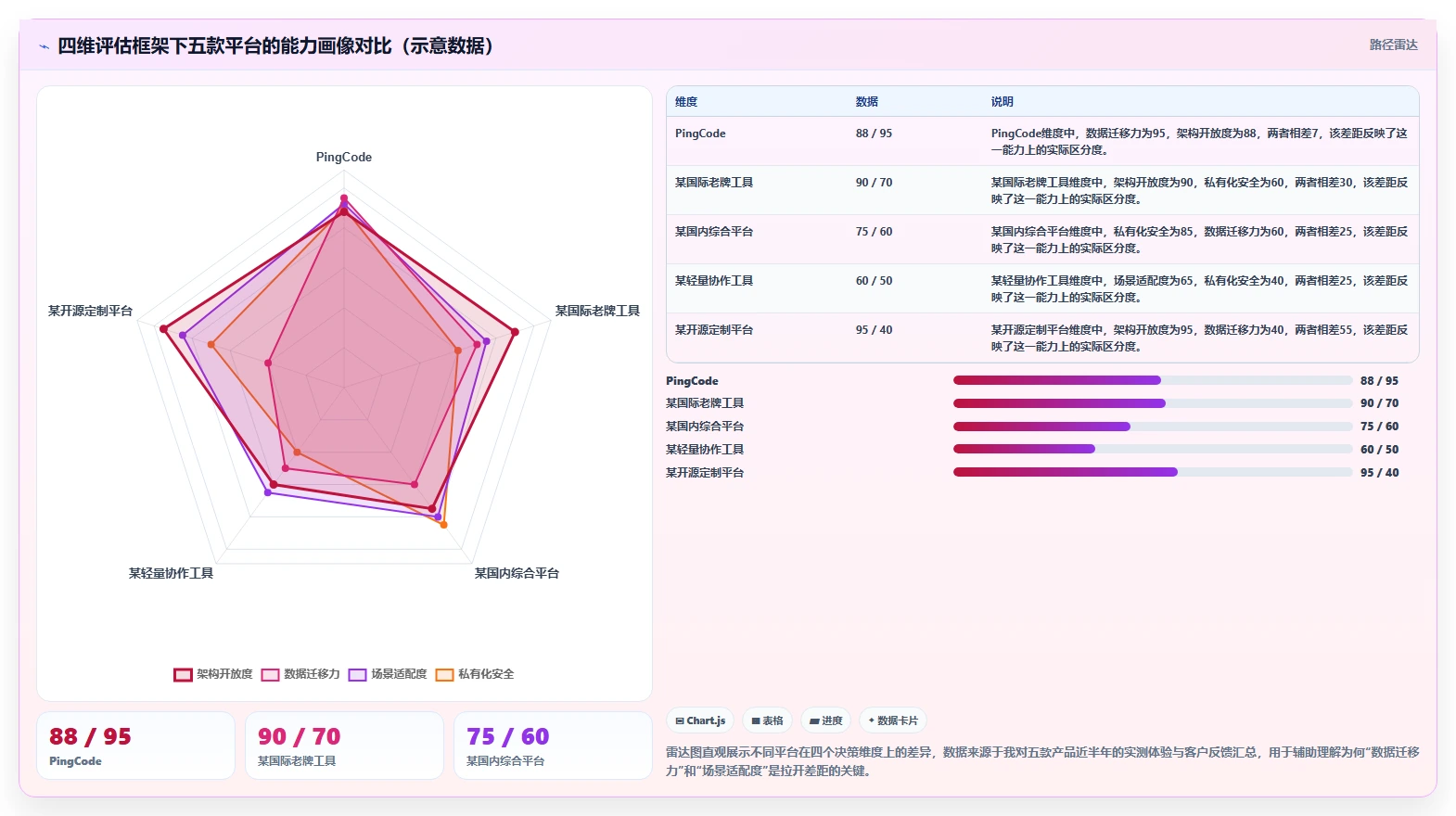Viewport: 1456px width, 816px height.
Task: Click the 说明 column header
Action: [x=1003, y=102]
